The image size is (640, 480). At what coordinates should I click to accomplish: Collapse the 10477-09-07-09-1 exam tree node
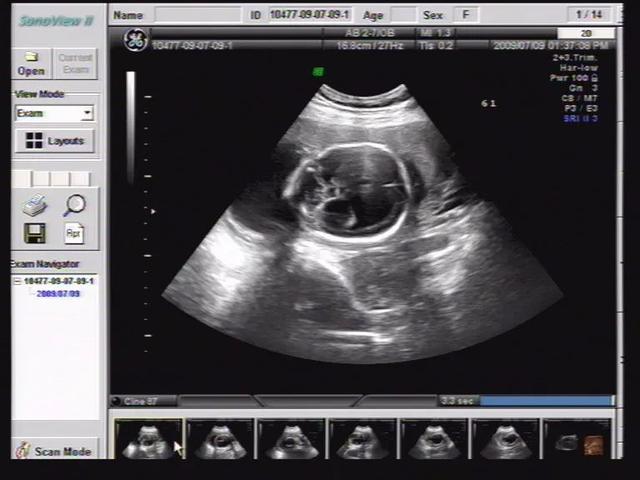coord(17,282)
